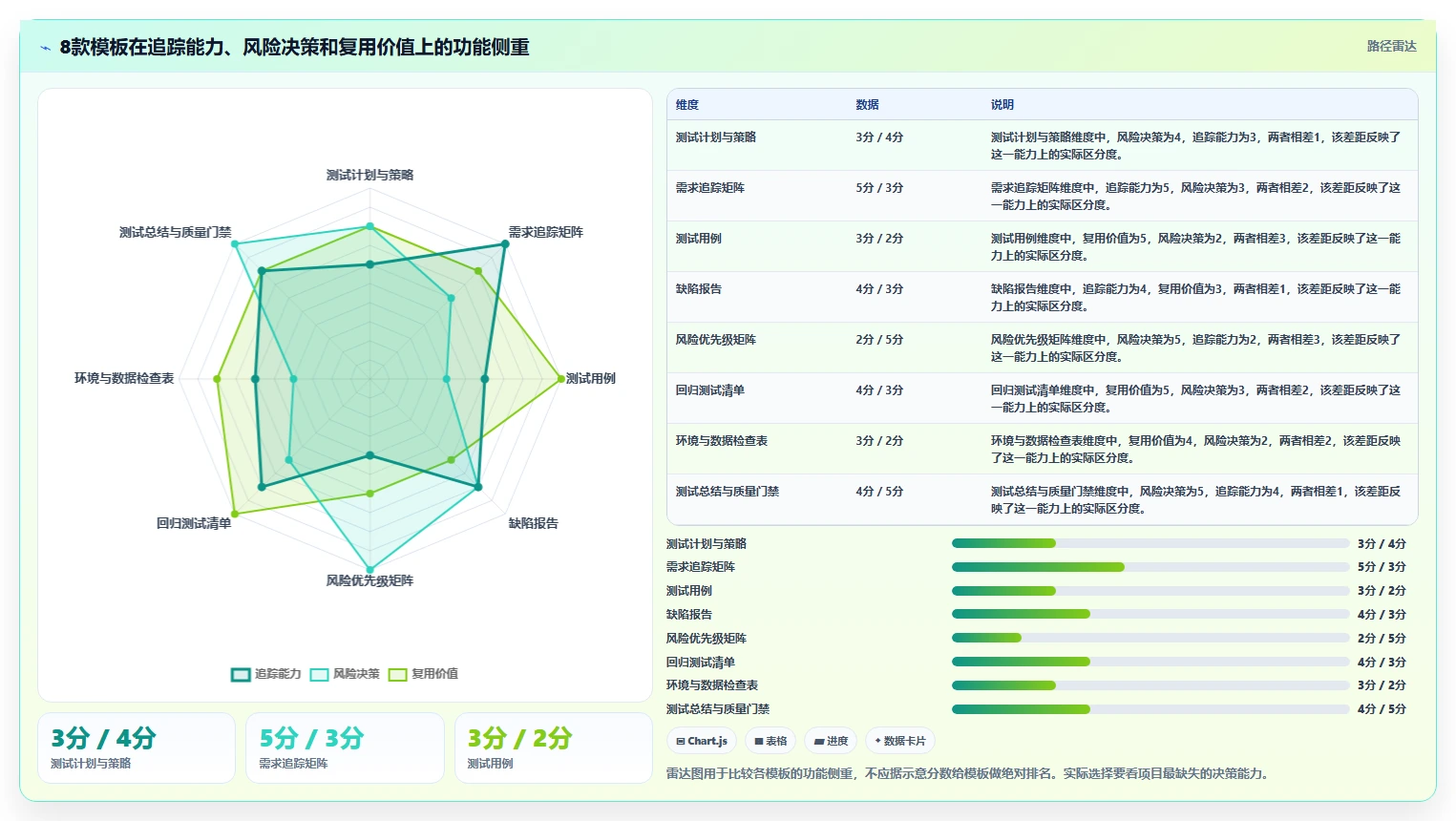Click the 测试计划与策略 axis label on the radar
This screenshot has height=821, width=1456.
point(369,176)
